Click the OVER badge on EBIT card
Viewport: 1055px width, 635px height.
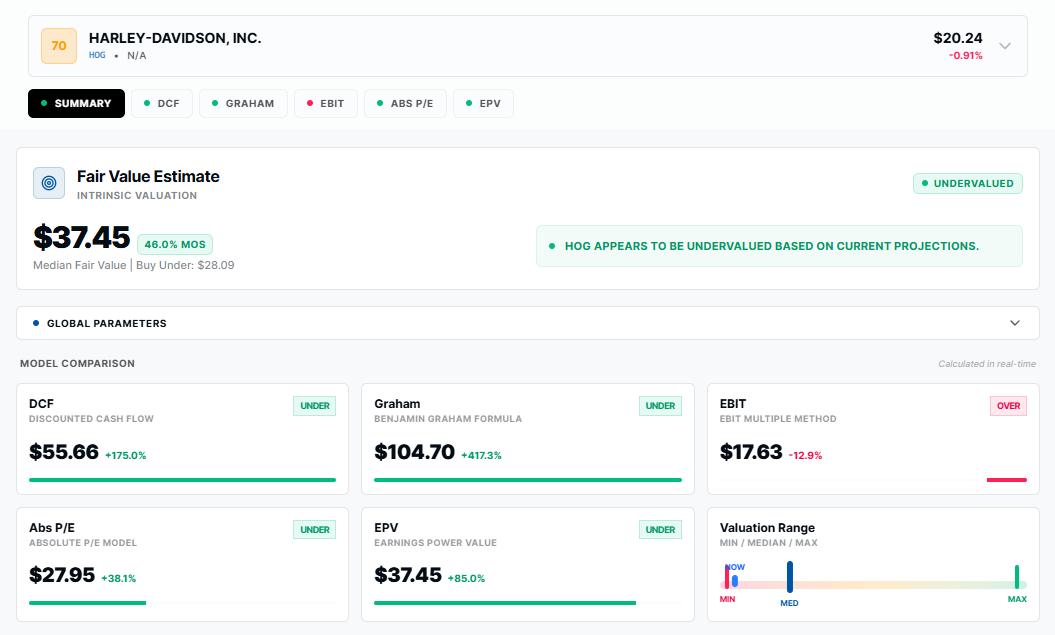click(x=1008, y=406)
